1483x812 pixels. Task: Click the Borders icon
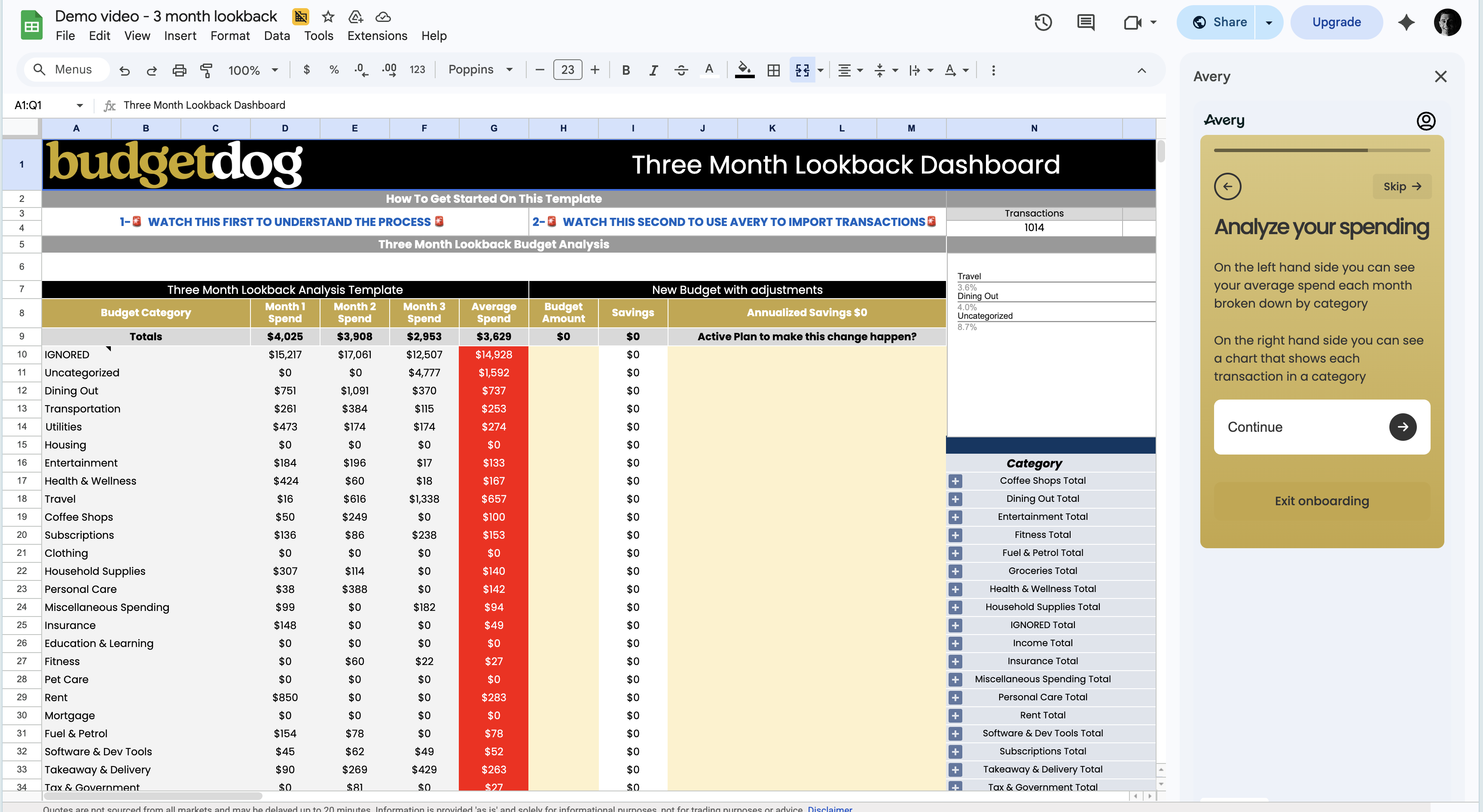click(773, 70)
